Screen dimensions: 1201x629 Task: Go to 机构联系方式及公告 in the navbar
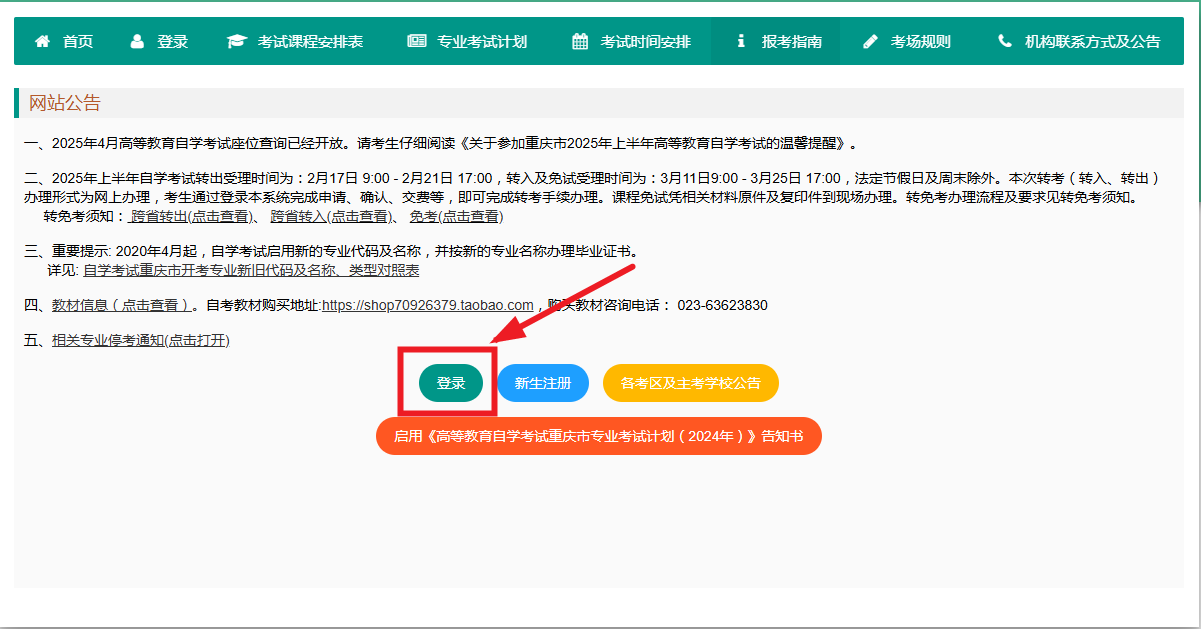(x=1092, y=42)
